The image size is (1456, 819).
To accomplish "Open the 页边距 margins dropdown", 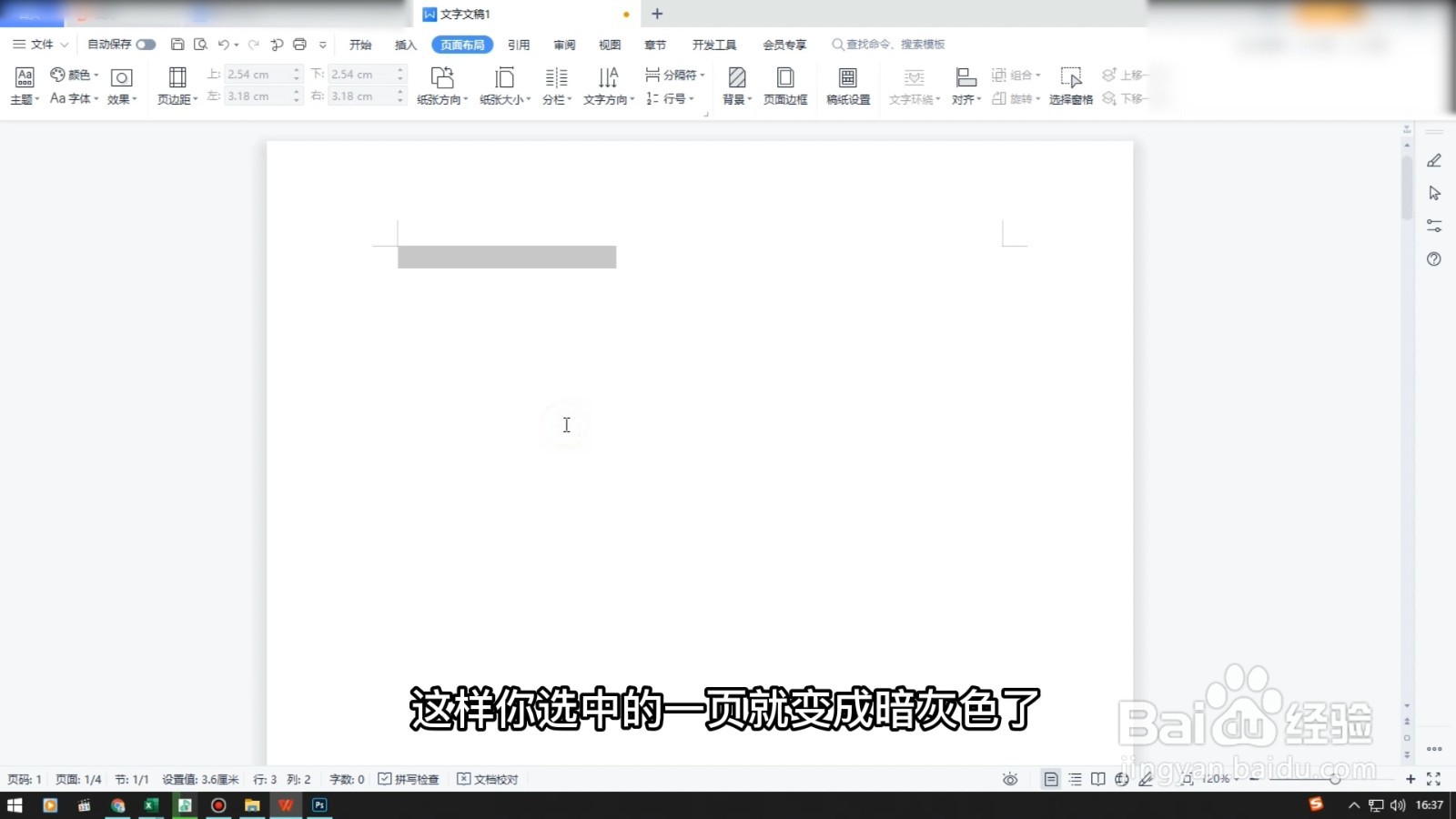I will [x=177, y=86].
